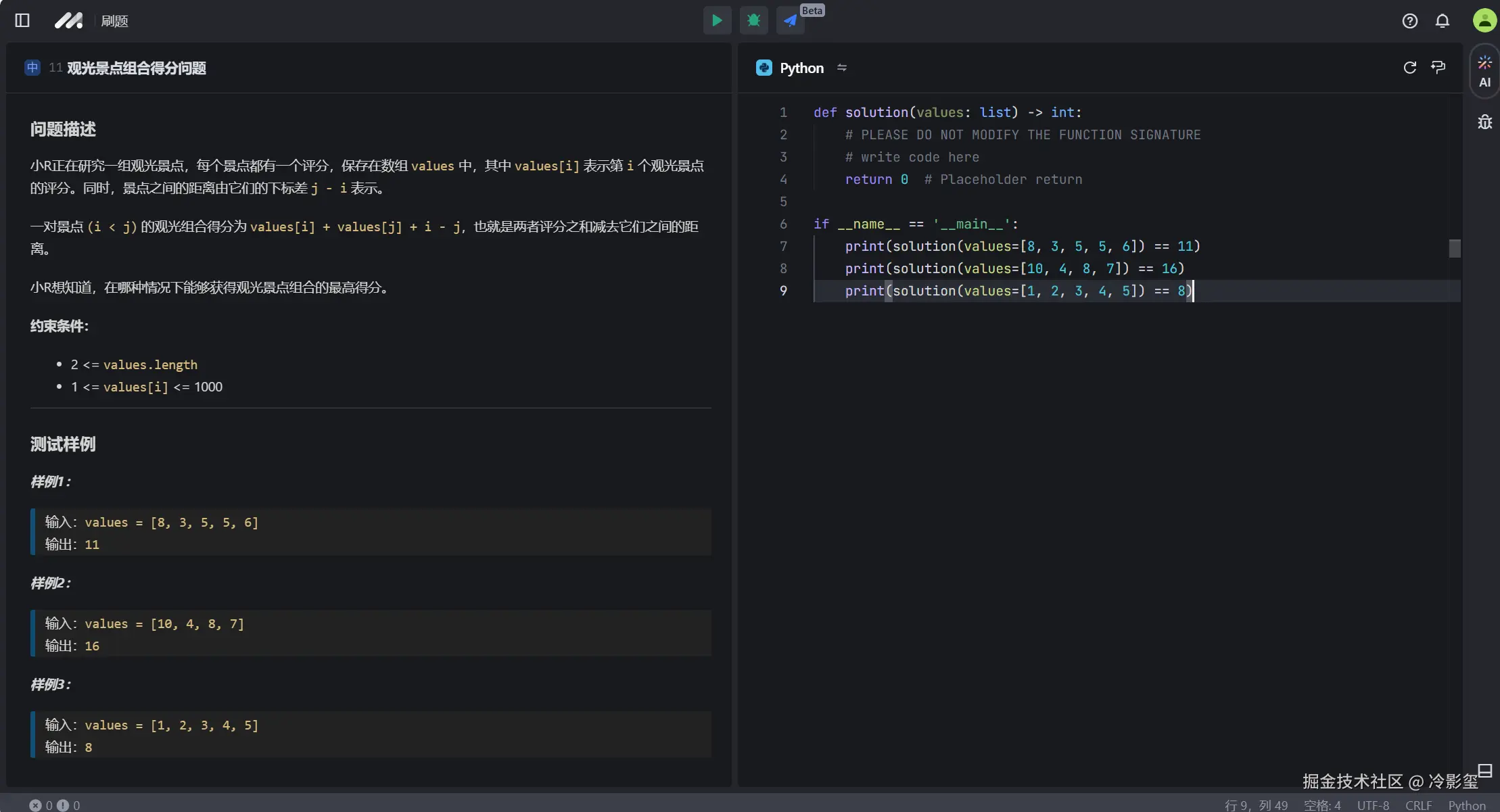Switch the programming language with the arrows icon
The height and width of the screenshot is (812, 1500).
click(841, 68)
